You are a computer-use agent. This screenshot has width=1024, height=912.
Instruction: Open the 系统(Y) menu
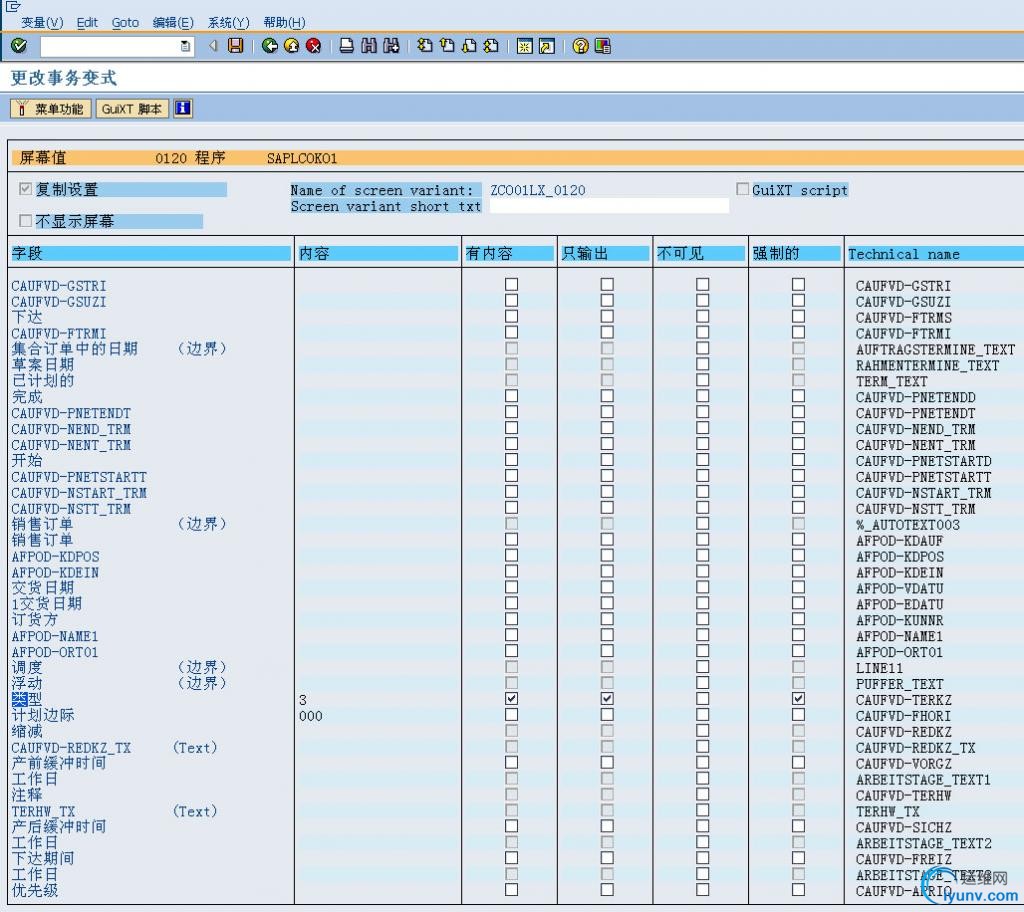coord(229,22)
